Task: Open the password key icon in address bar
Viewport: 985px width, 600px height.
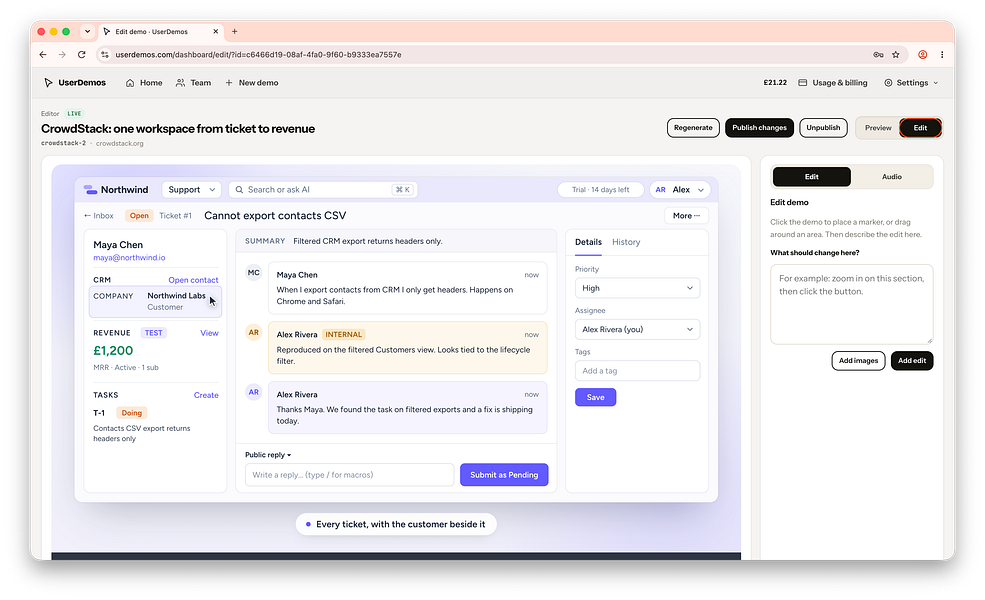Action: [x=878, y=55]
